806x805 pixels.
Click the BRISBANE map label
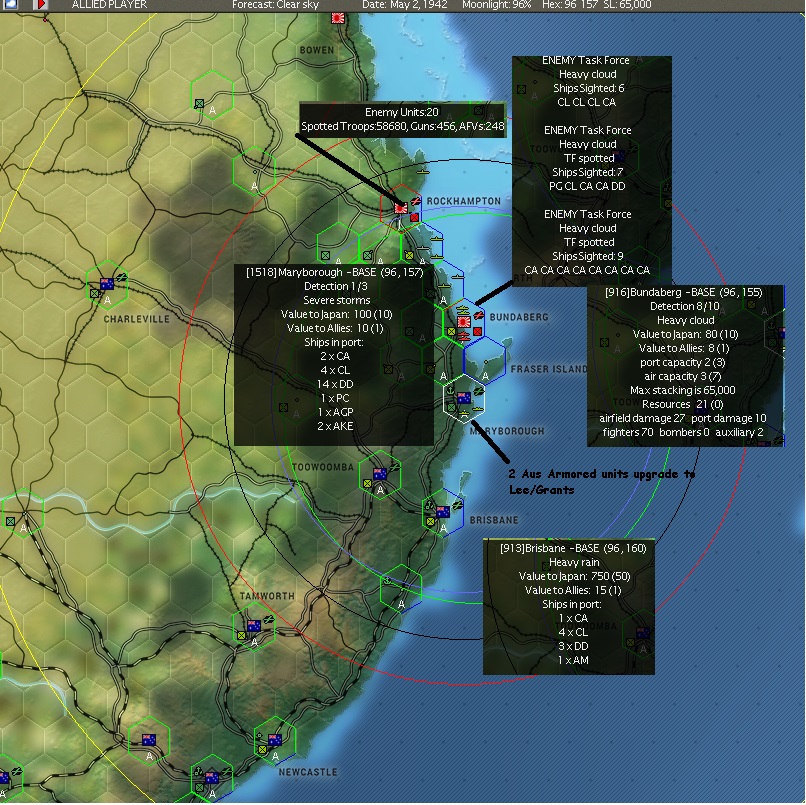(x=494, y=520)
